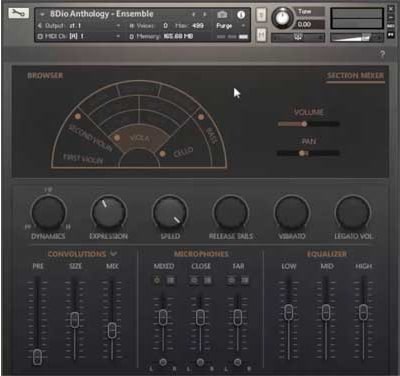The height and width of the screenshot is (376, 400).
Task: Click the Close microphone pan knob
Action: coord(200,362)
